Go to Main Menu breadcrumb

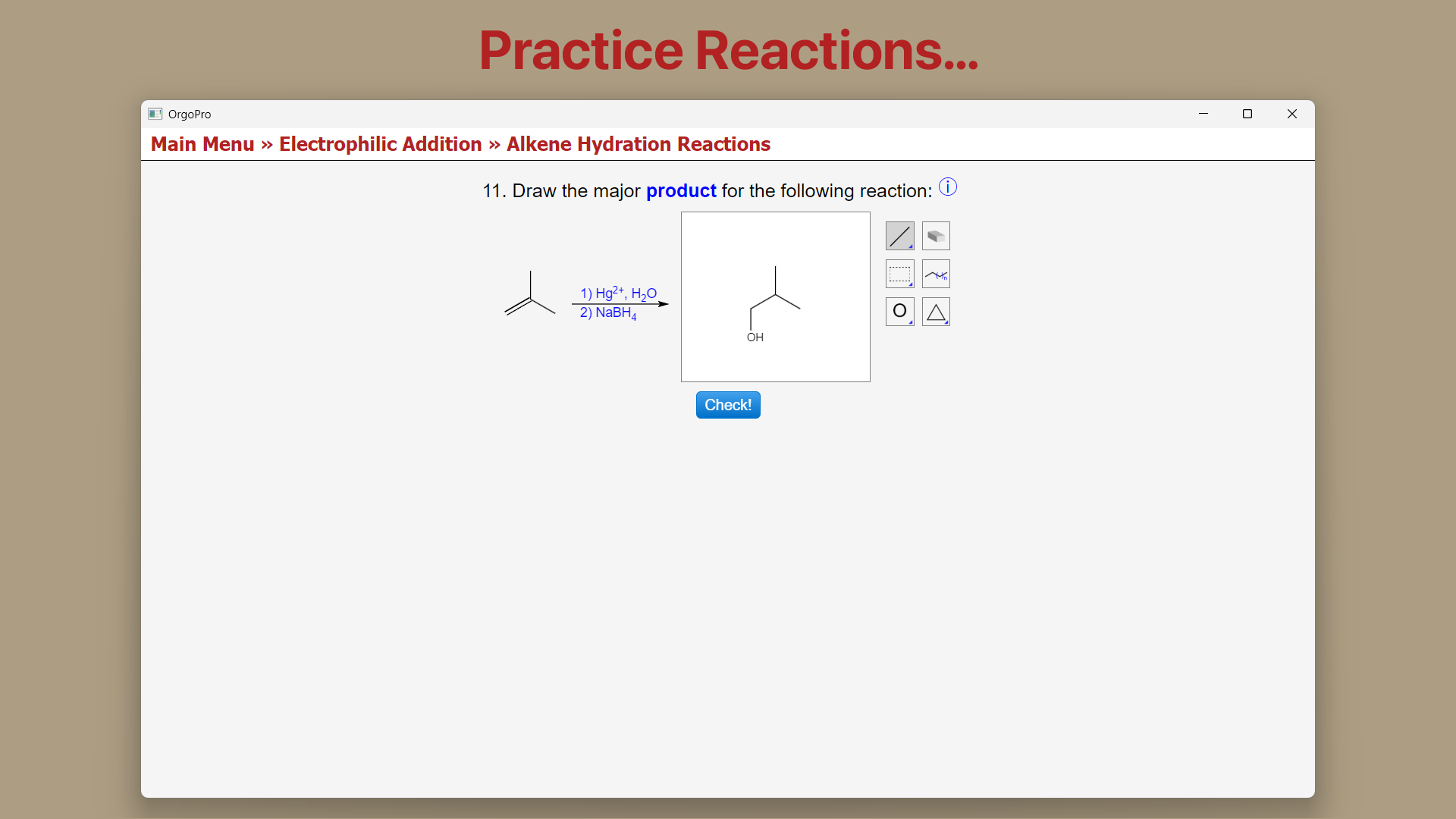pos(202,144)
